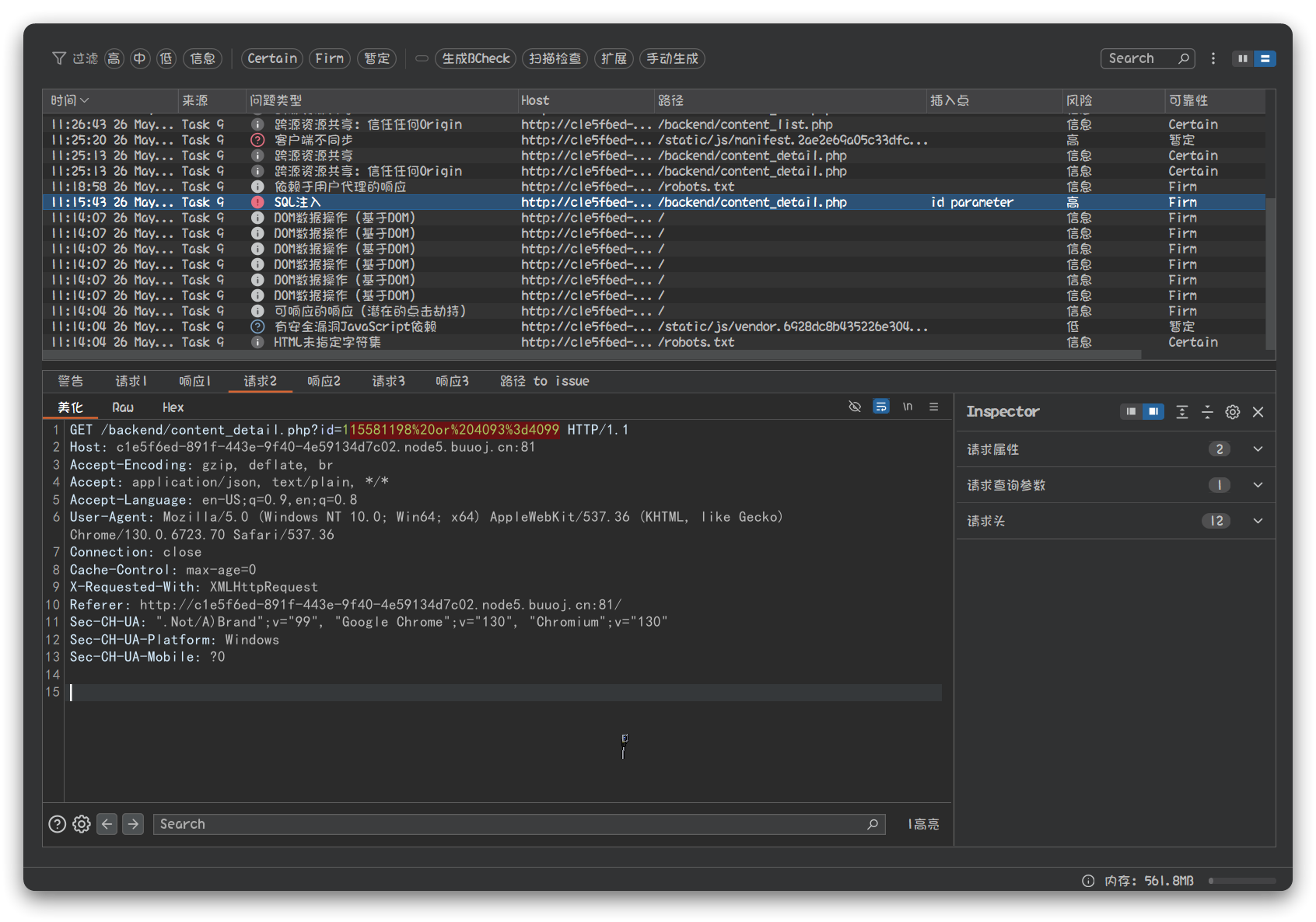Click the 扫描检查 button
The image size is (1316, 922).
(555, 58)
